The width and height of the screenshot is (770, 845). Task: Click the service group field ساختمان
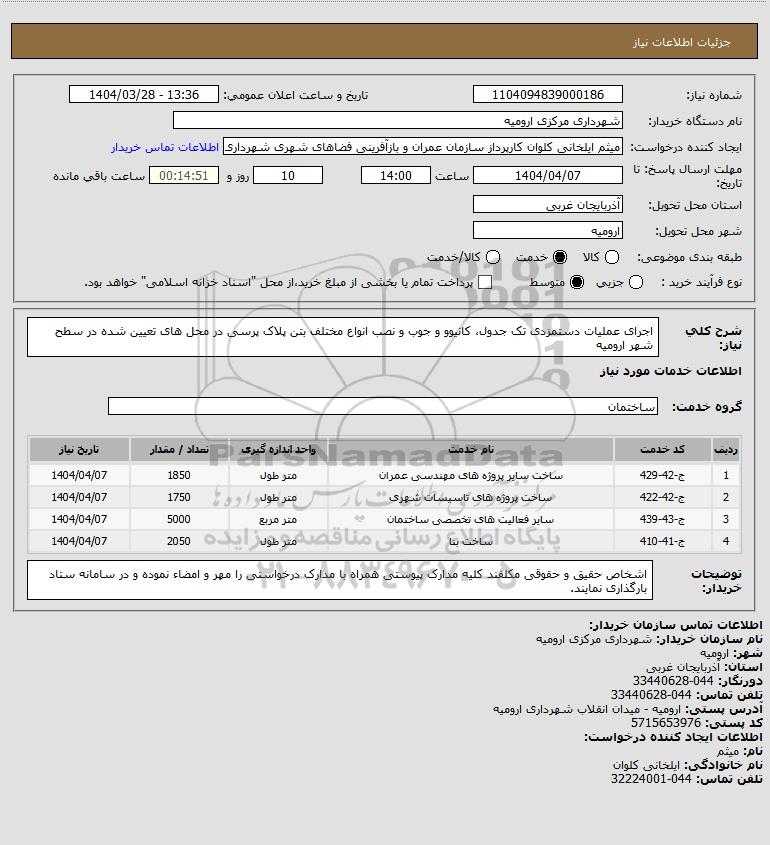tap(383, 406)
